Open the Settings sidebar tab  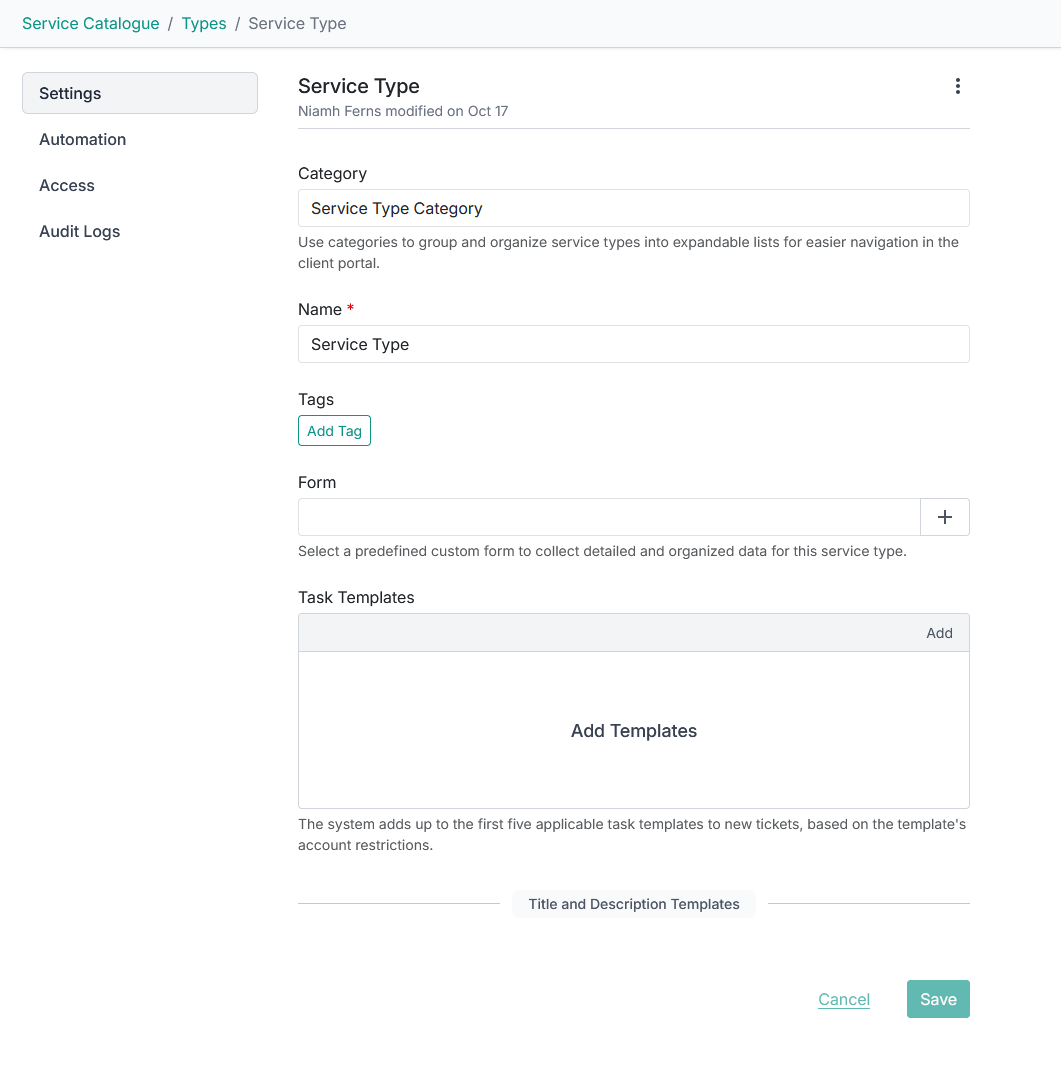[139, 93]
